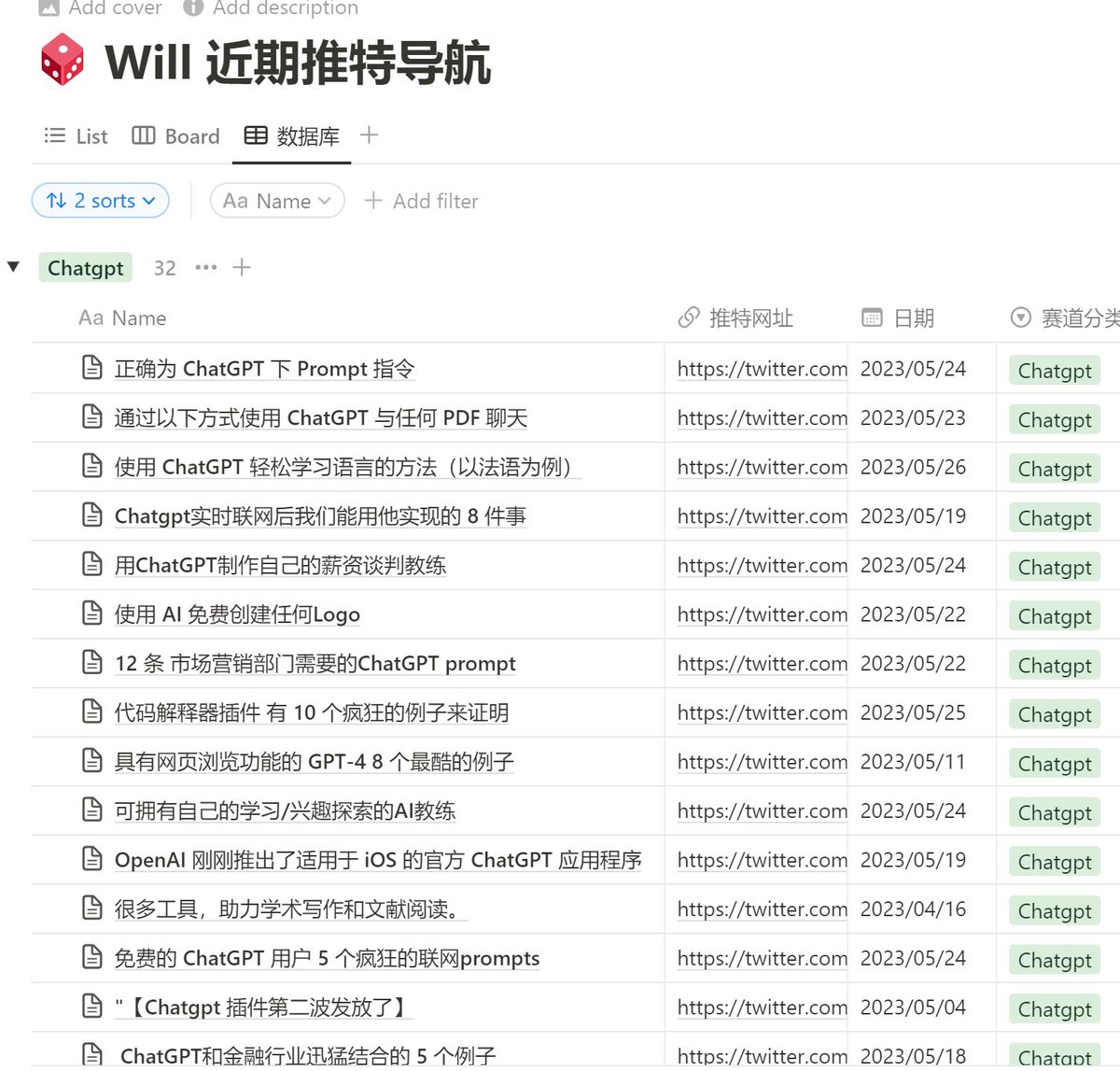The image size is (1120, 1071).
Task: Open twitter link in 8 件事 row
Action: (763, 516)
